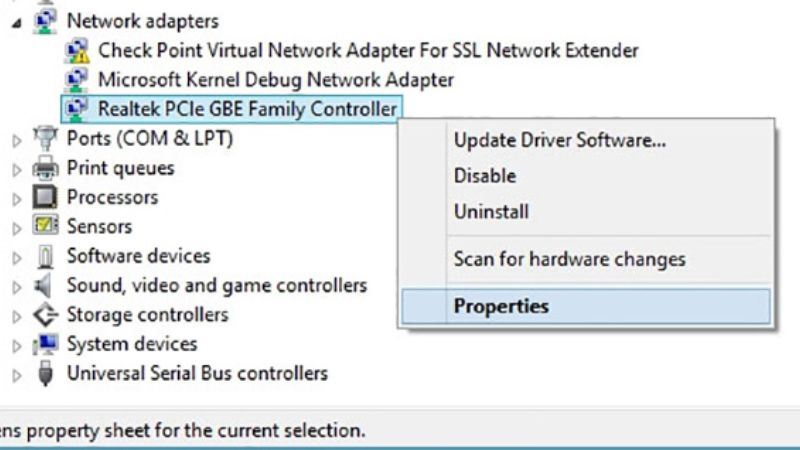Choose Uninstall from the context menu

[x=491, y=212]
